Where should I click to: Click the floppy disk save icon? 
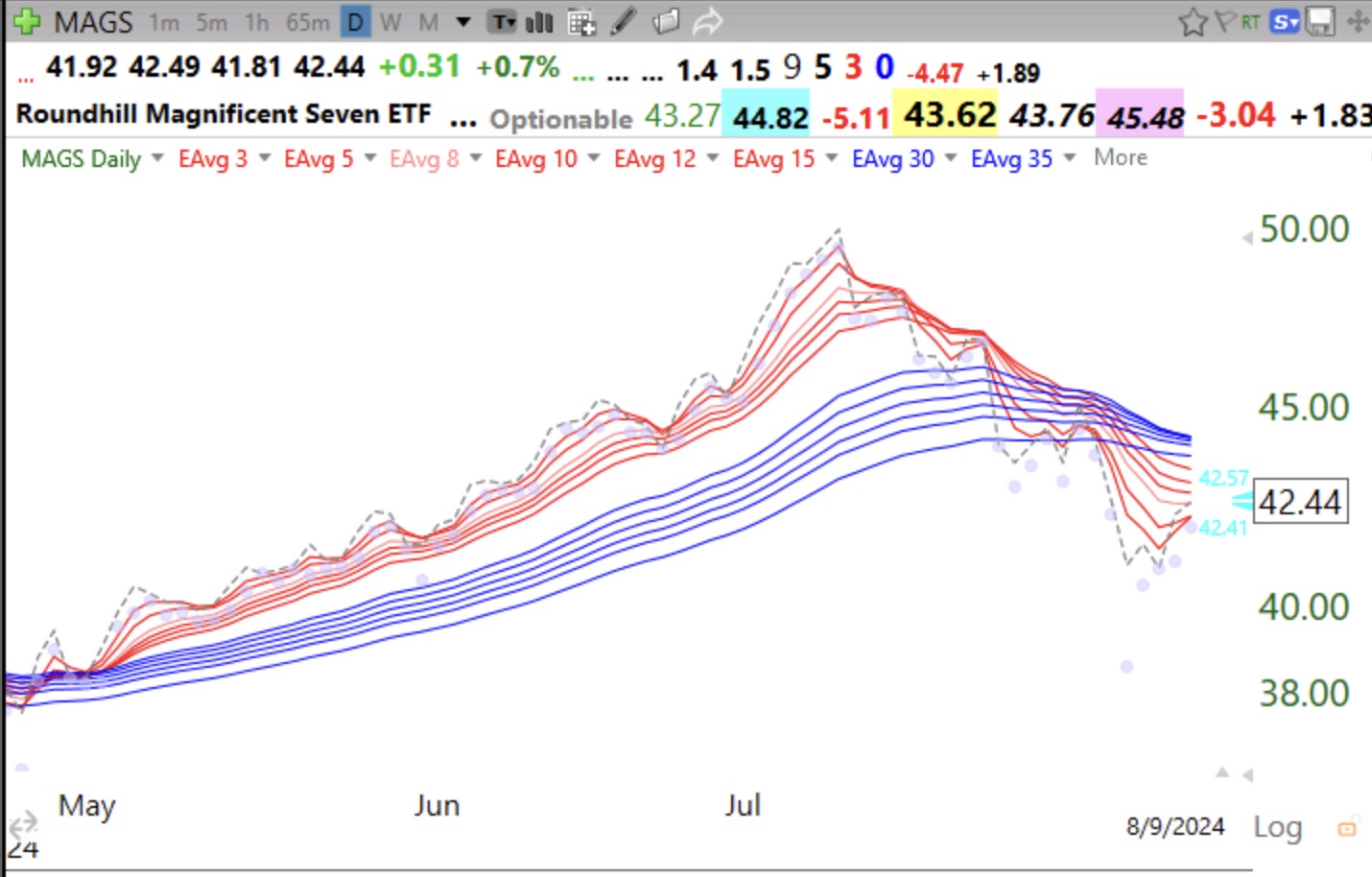[1320, 21]
